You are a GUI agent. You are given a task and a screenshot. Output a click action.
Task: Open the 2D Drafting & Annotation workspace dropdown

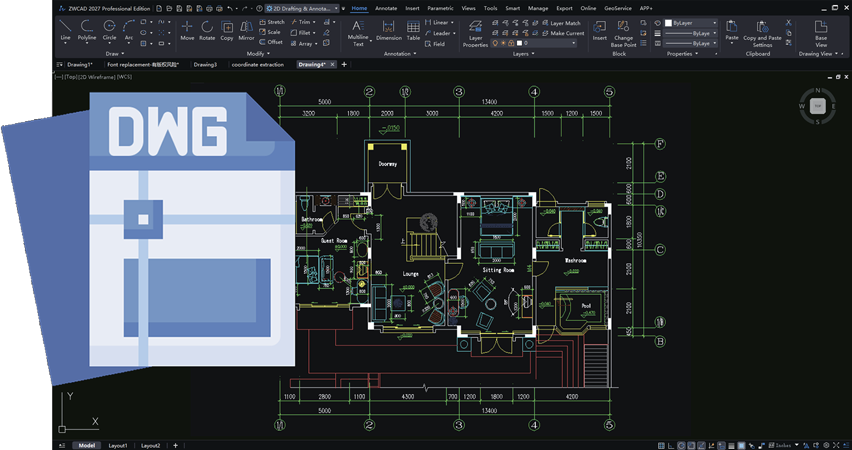click(302, 9)
